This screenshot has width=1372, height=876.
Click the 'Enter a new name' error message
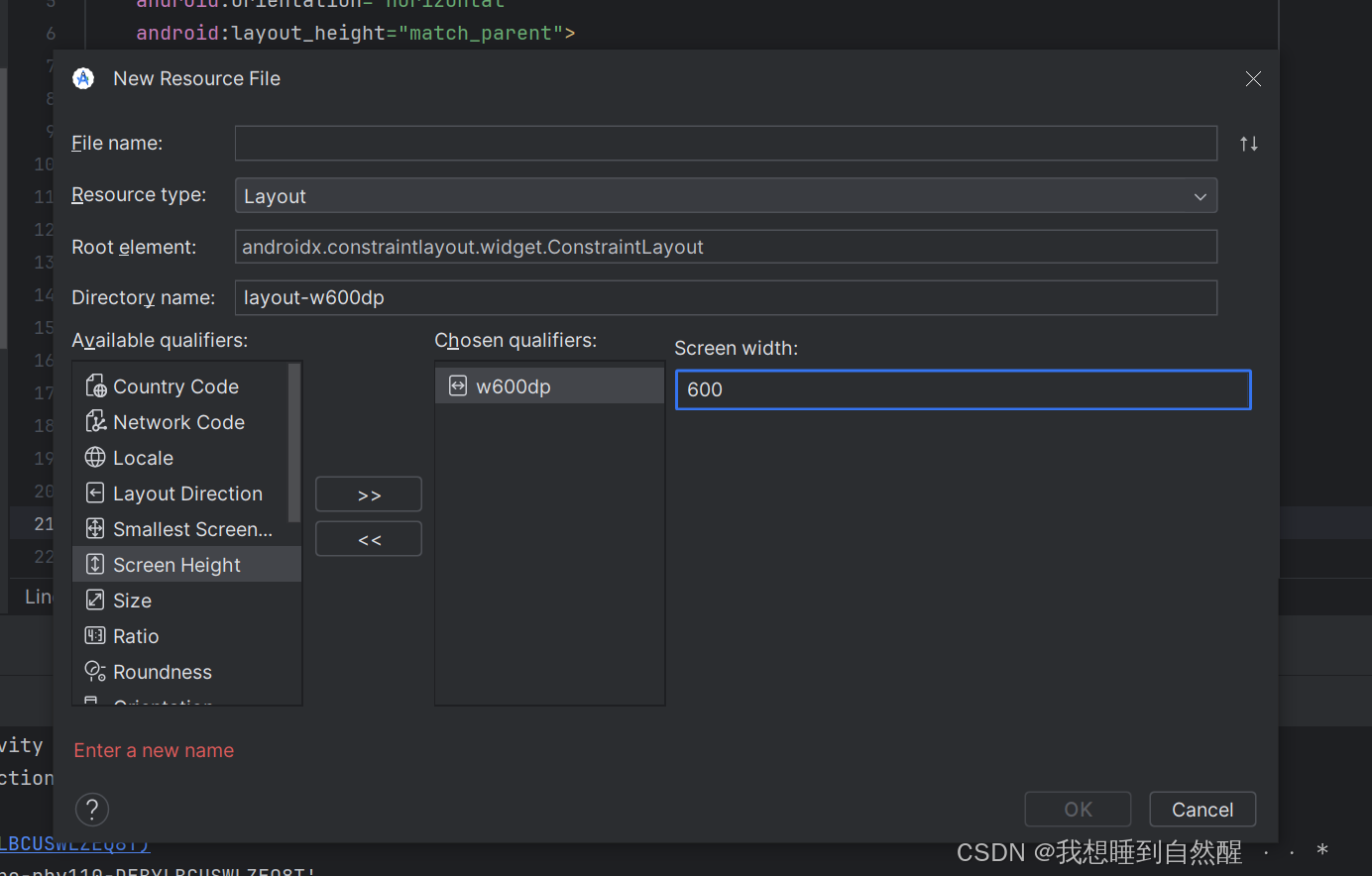(x=154, y=750)
